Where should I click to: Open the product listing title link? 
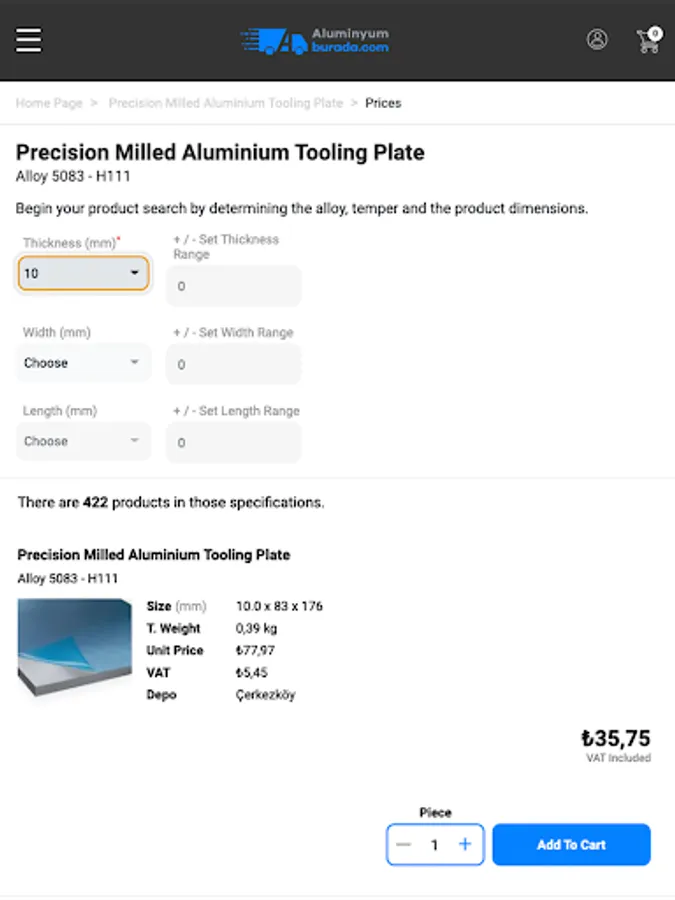coord(154,555)
